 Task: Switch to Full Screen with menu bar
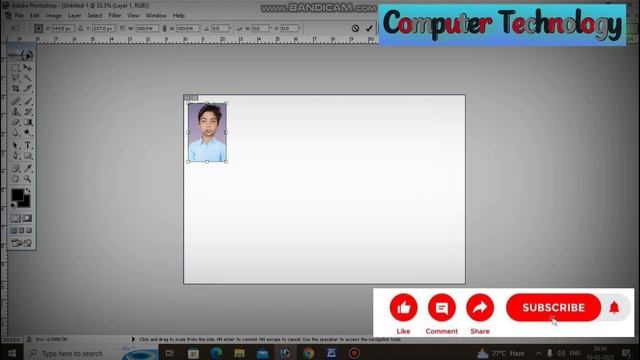(21, 231)
